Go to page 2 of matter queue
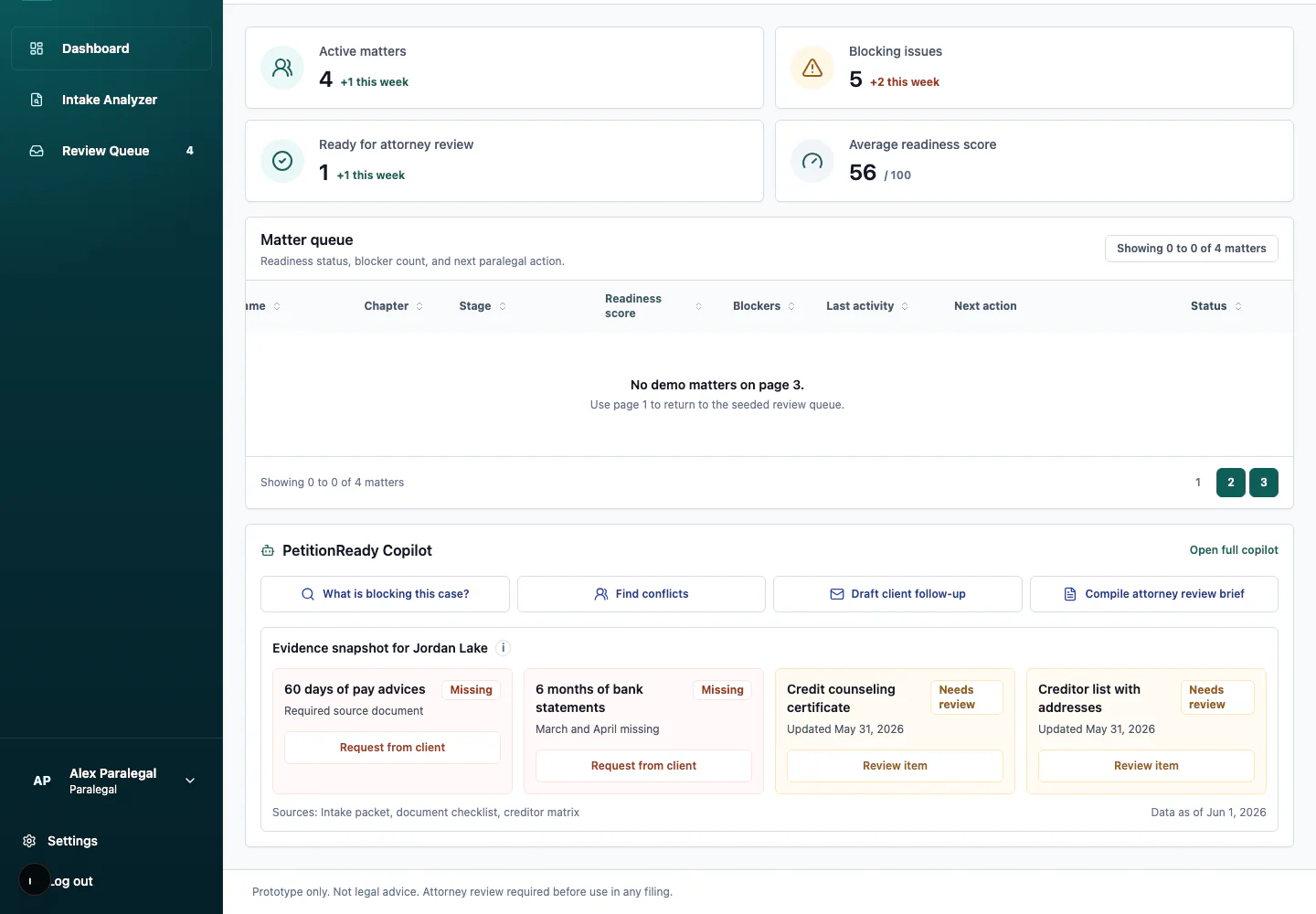 pos(1231,483)
